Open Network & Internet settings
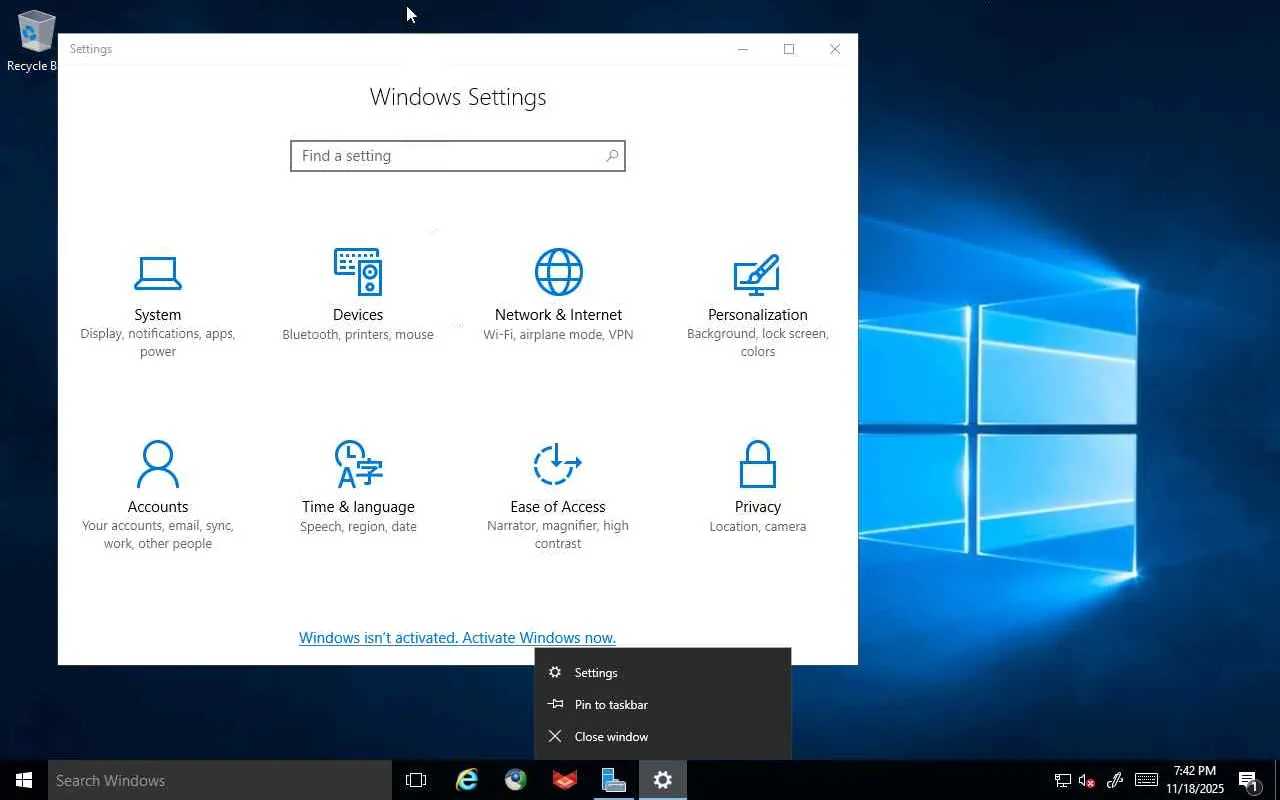Image resolution: width=1280 pixels, height=800 pixels. coord(558,296)
